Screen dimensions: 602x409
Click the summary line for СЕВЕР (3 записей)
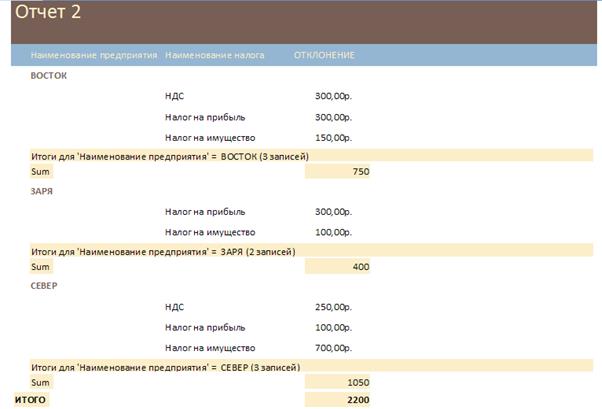coord(311,367)
